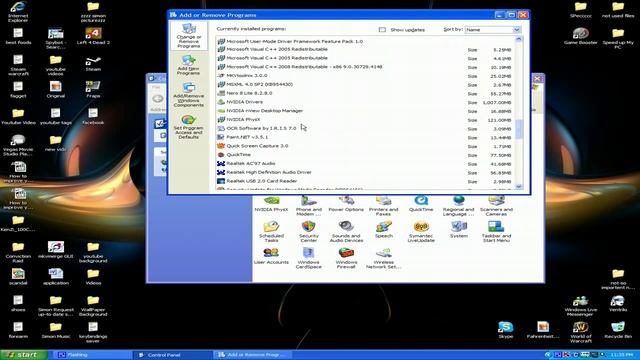Open Printers and Faxes in Control Panel

383,206
